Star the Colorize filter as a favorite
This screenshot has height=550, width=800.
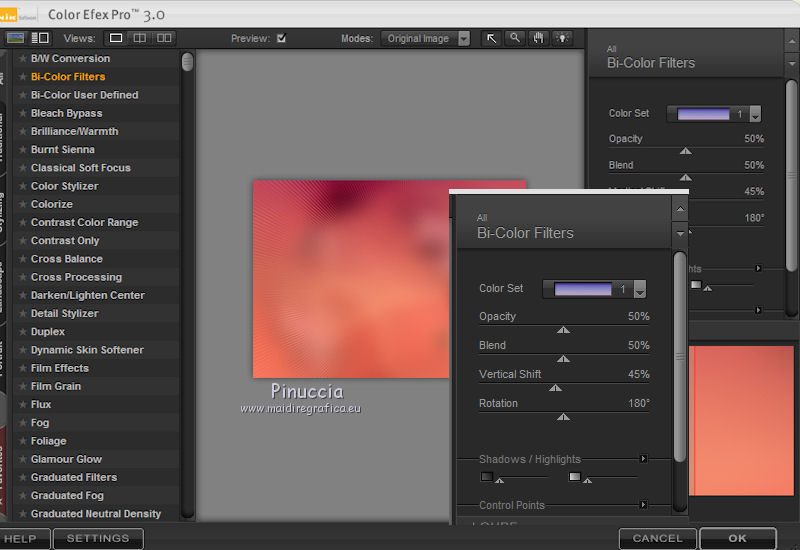pos(22,204)
